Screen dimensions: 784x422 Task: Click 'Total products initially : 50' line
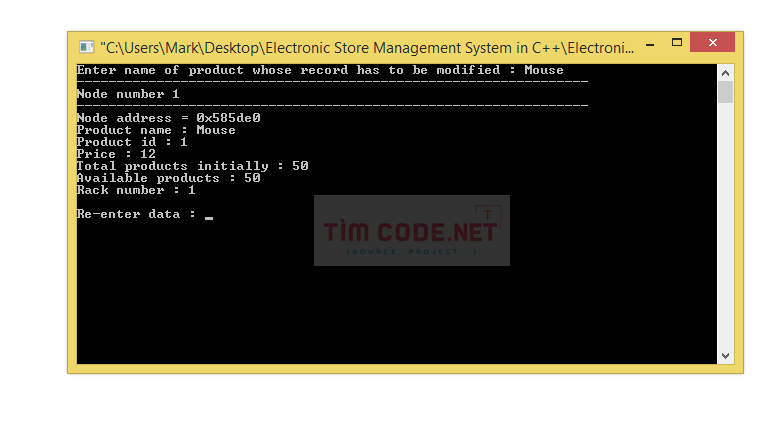pos(192,166)
